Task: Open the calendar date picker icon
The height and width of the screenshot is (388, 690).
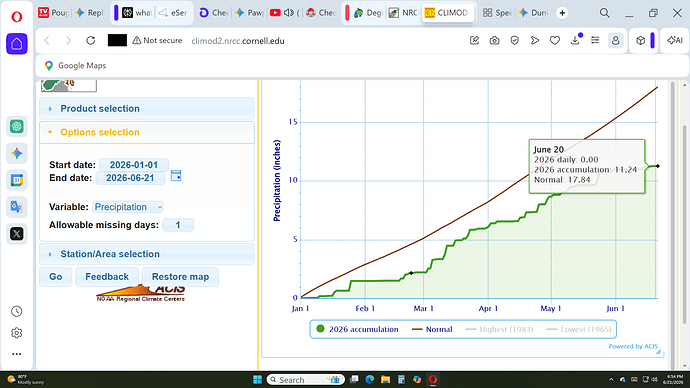Action: [176, 176]
